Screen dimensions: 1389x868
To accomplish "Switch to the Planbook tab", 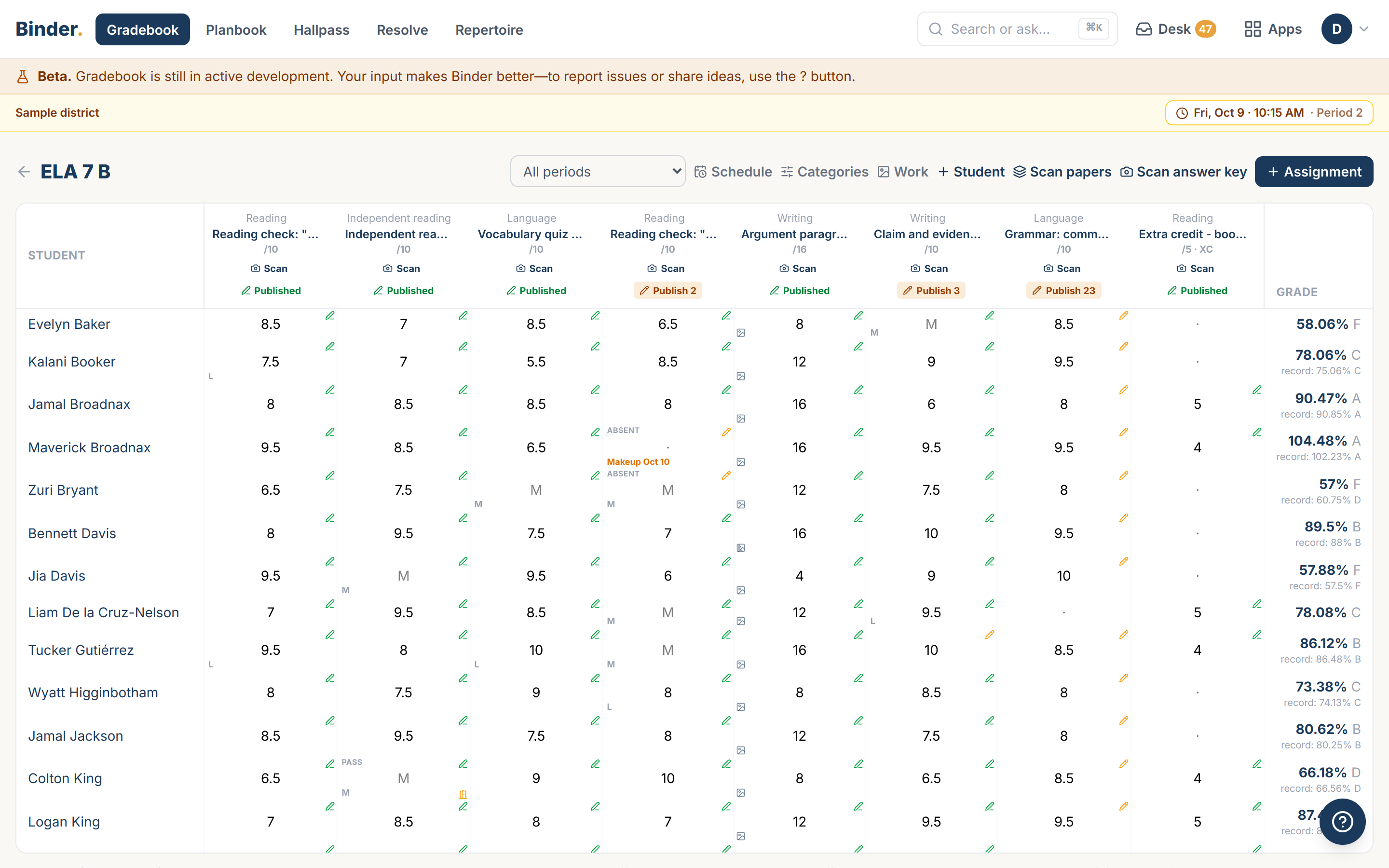I will [236, 29].
